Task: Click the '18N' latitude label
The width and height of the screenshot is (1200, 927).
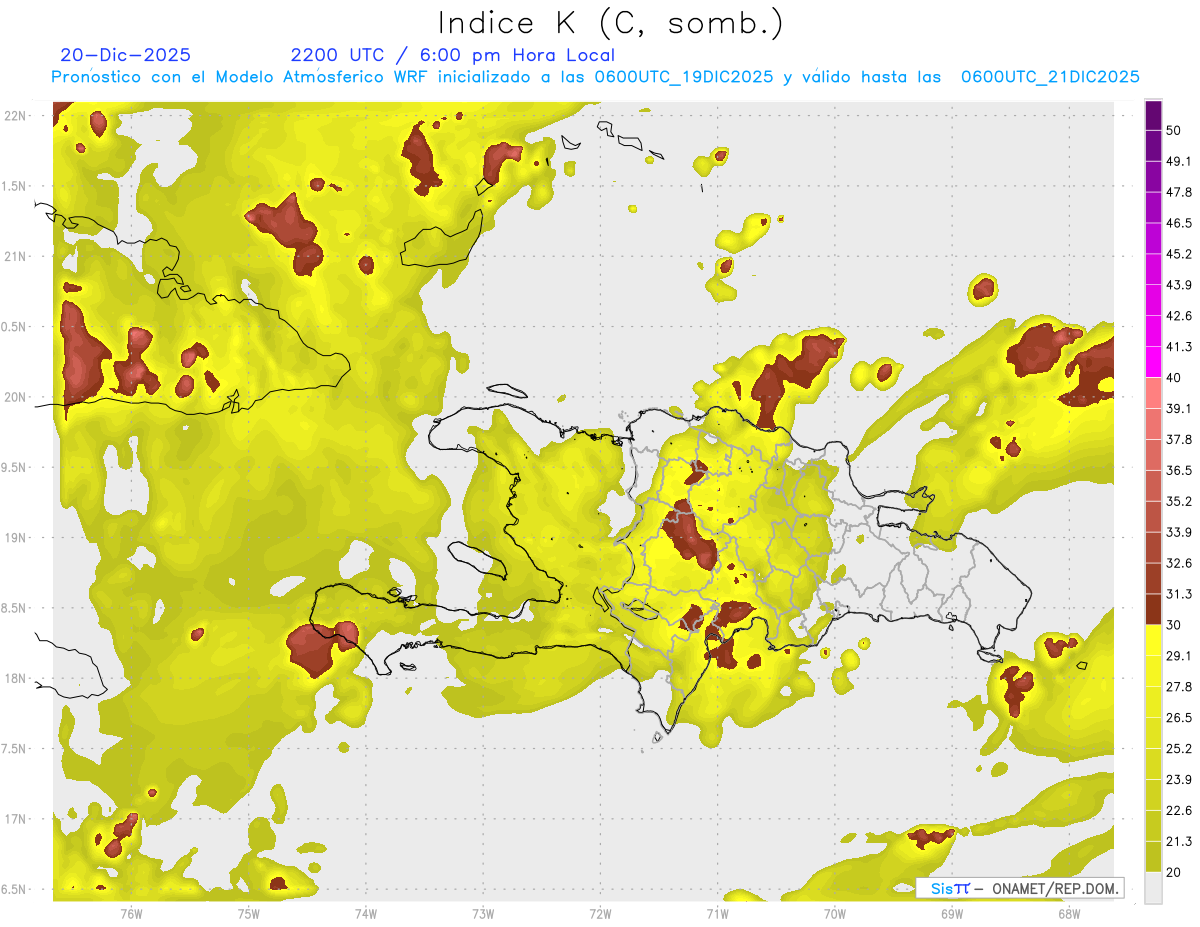Action: 17,679
